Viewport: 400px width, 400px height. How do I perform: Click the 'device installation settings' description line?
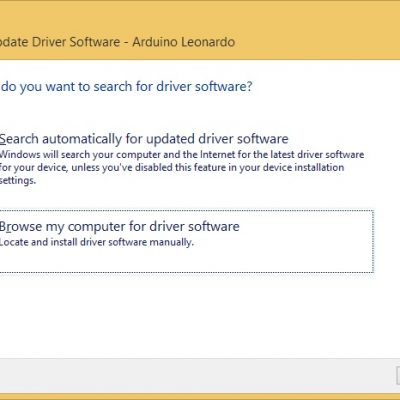172,167
